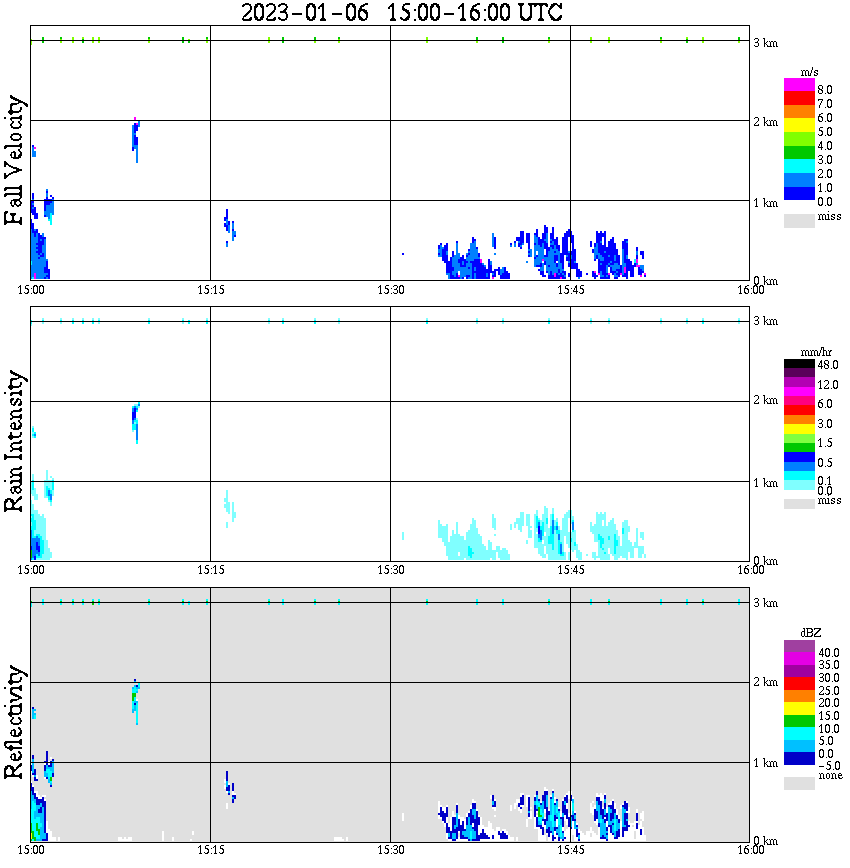The width and height of the screenshot is (850, 868).
Task: Click the m/s unit label above velocity legend
Action: coord(809,73)
